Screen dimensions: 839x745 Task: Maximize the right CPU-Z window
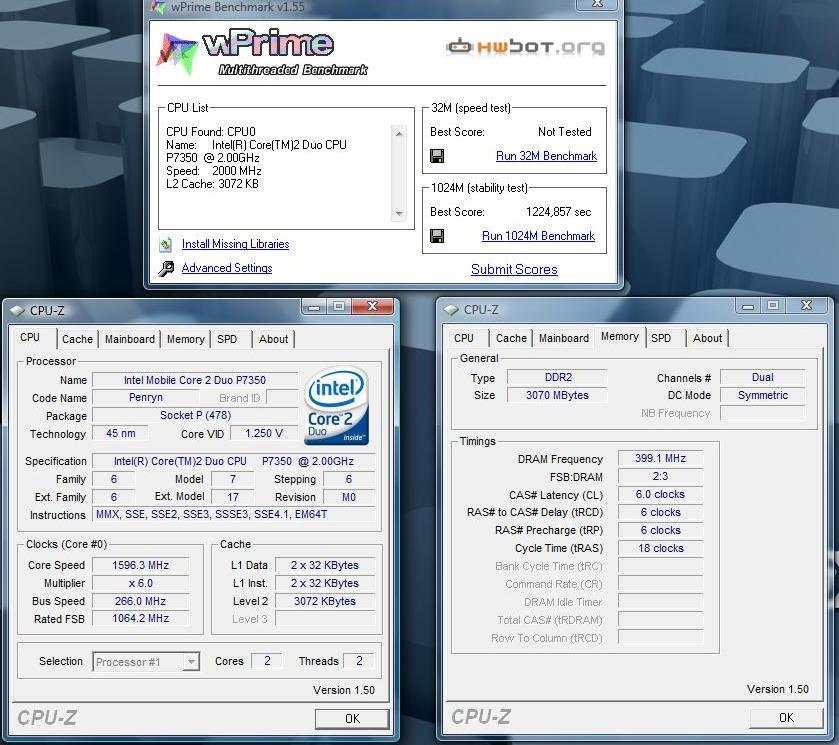point(773,305)
